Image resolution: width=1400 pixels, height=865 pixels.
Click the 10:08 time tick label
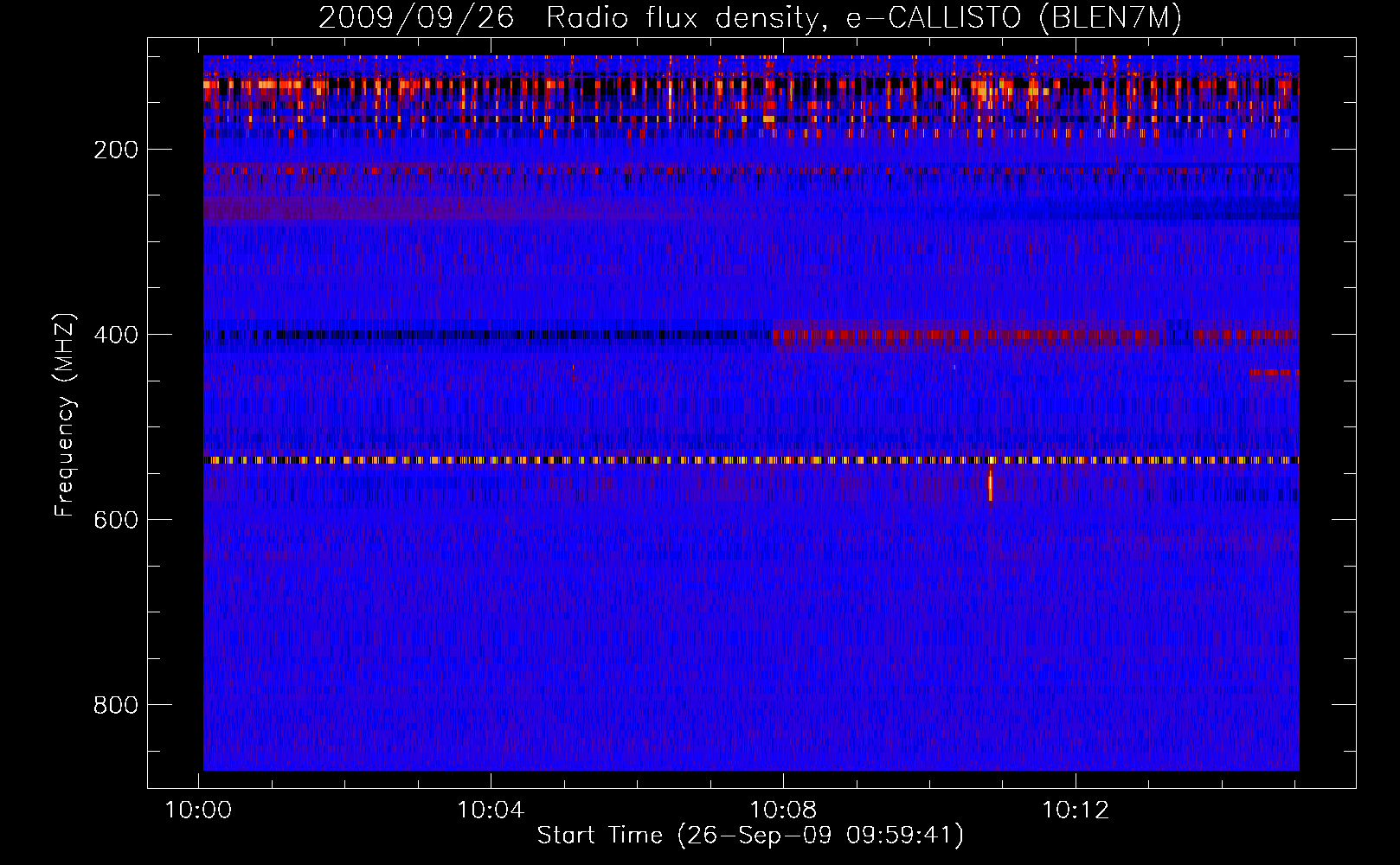783,811
